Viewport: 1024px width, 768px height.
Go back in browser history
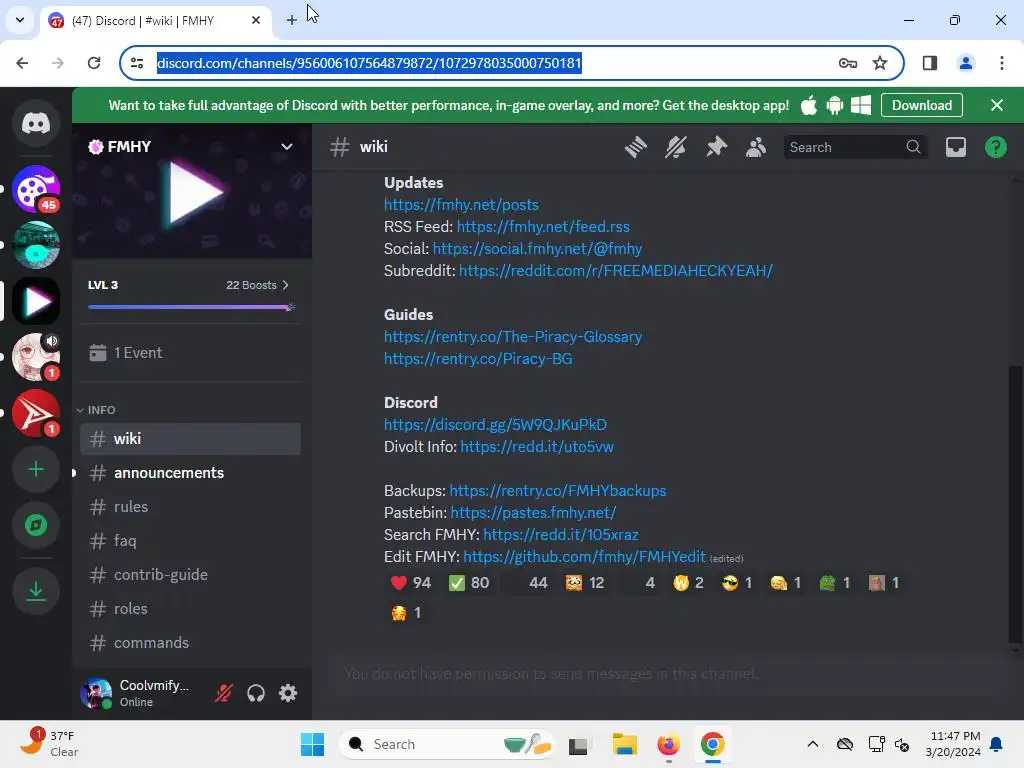click(22, 63)
